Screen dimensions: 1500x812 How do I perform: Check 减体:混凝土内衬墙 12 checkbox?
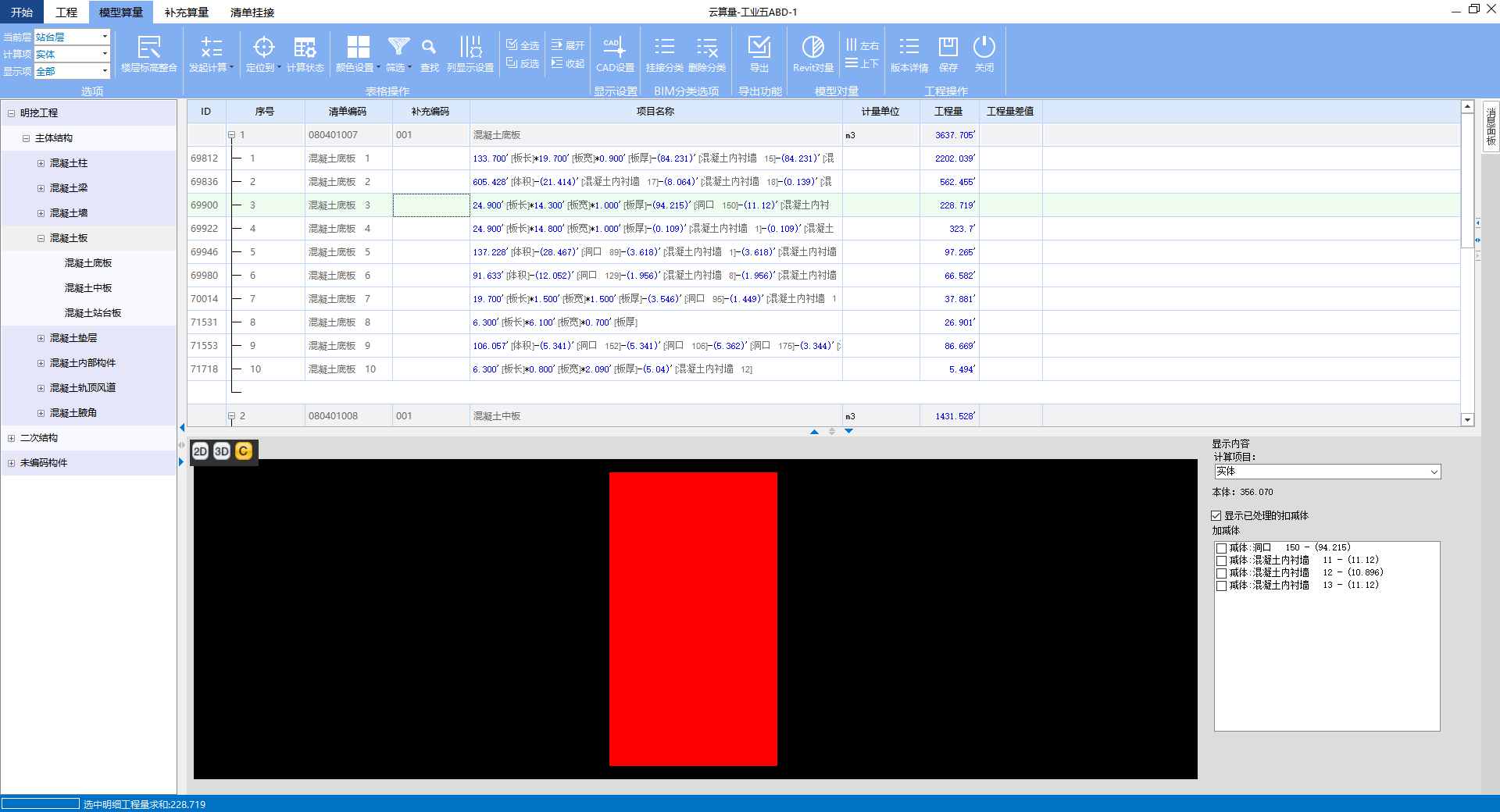coord(1221,573)
